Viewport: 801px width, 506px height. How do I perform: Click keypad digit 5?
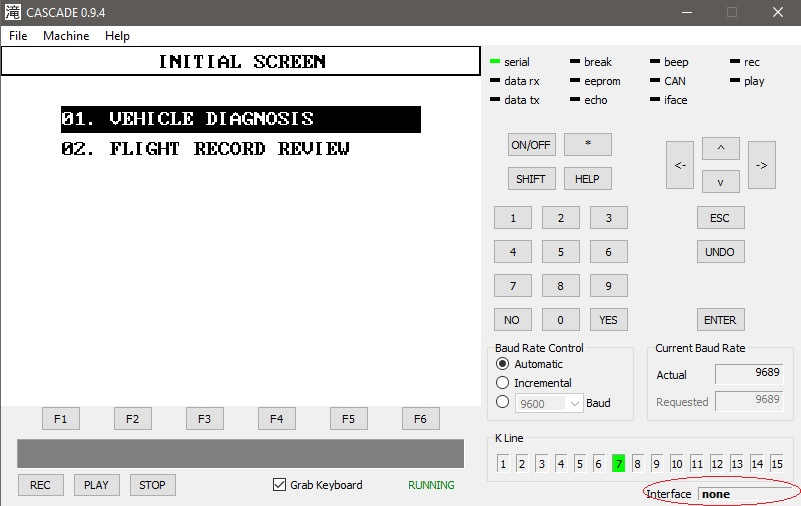coord(561,252)
